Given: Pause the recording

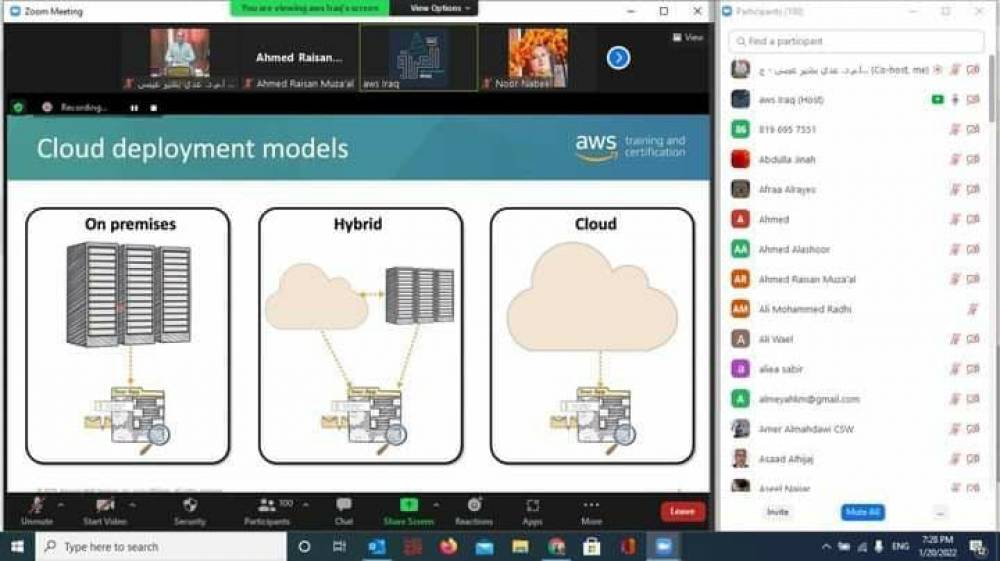Looking at the screenshot, I should [x=134, y=107].
